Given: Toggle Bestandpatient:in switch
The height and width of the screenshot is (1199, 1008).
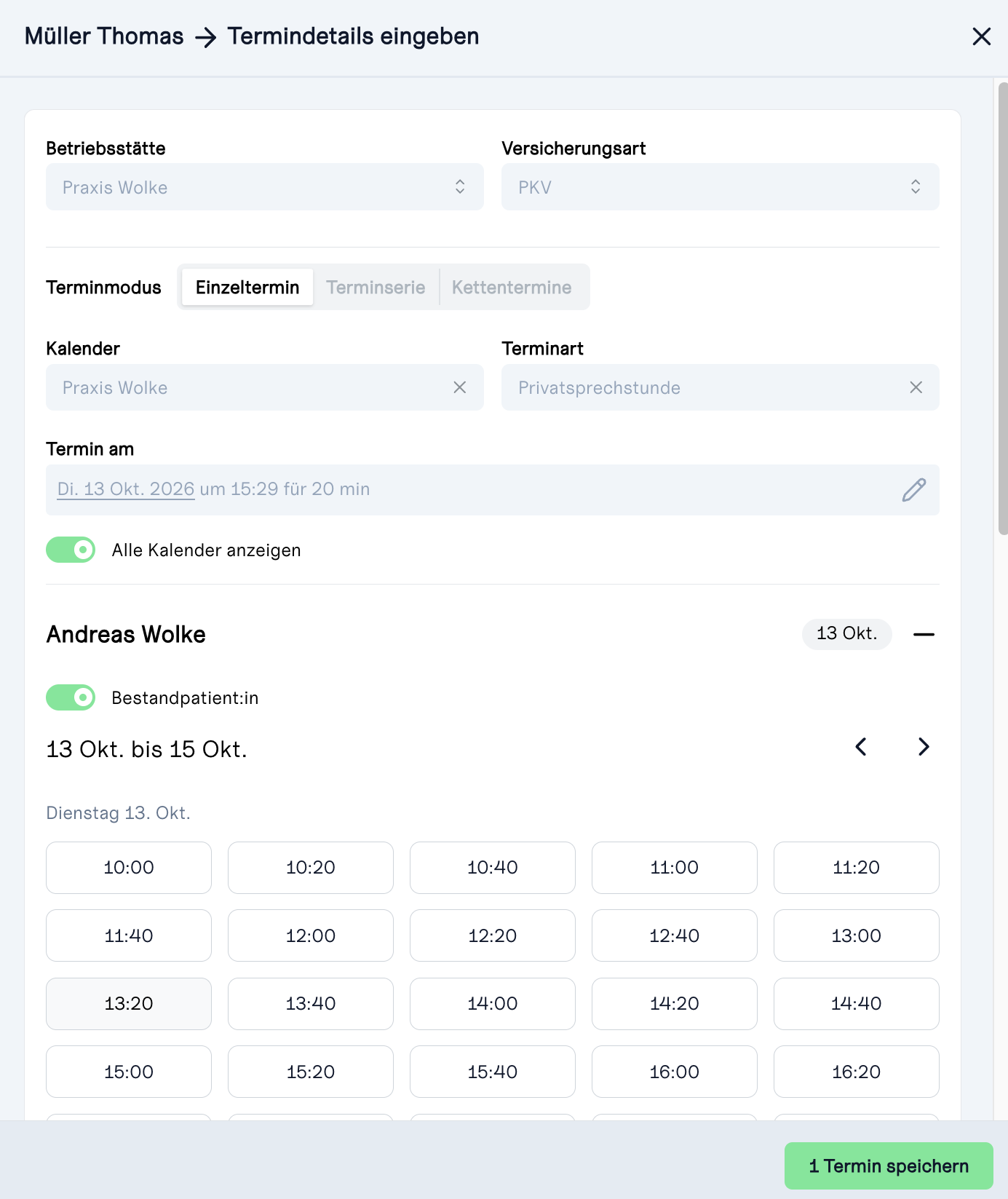Looking at the screenshot, I should tap(71, 697).
